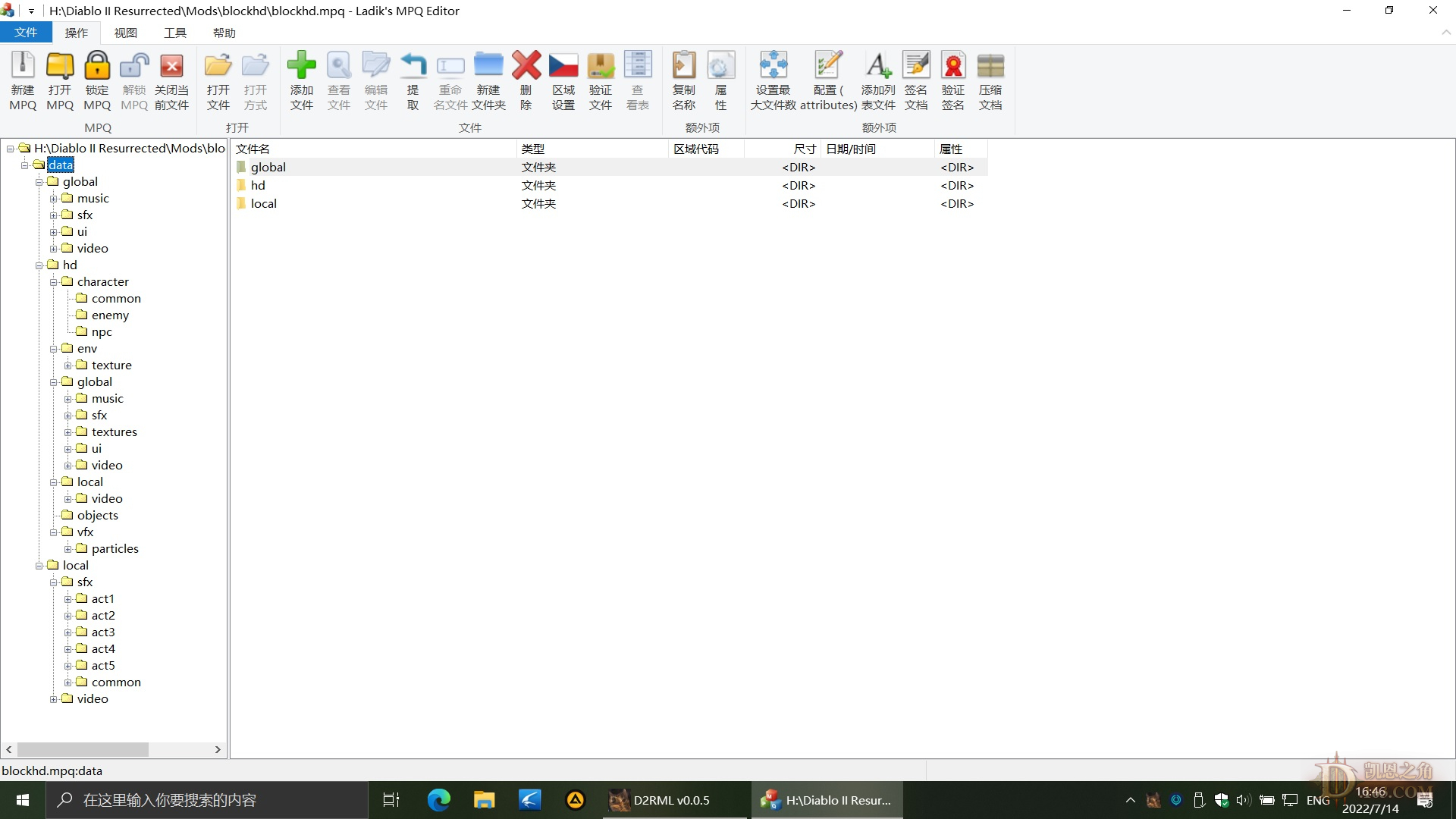Select the npc folder in the tree

click(x=102, y=331)
